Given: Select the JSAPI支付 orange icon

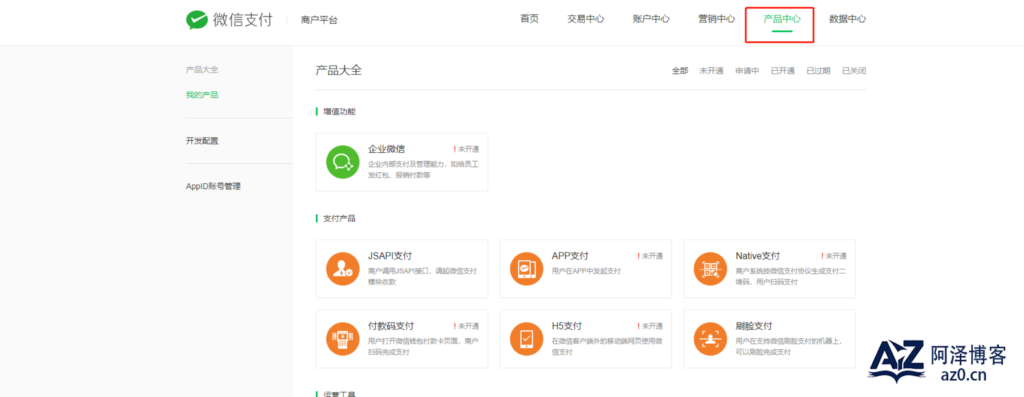Looking at the screenshot, I should pyautogui.click(x=343, y=268).
